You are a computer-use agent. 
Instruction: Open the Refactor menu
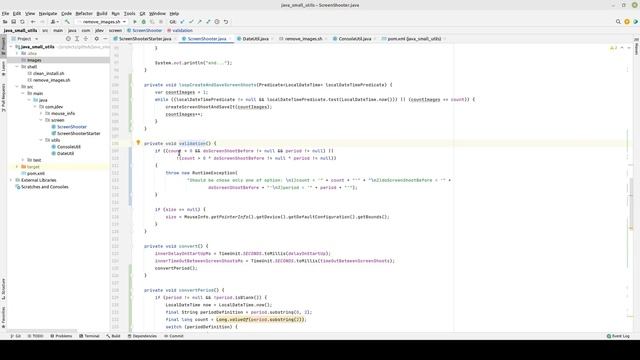pos(84,13)
